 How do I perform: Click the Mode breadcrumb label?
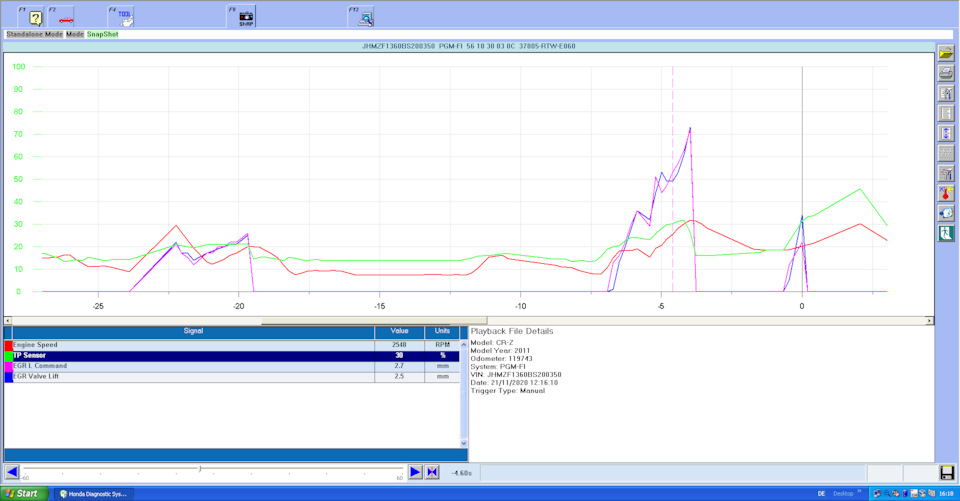pos(75,34)
